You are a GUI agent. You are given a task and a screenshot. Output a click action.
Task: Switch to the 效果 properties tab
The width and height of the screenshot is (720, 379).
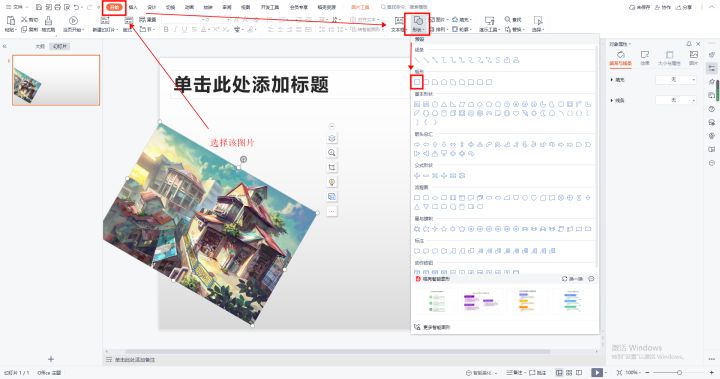tap(645, 58)
